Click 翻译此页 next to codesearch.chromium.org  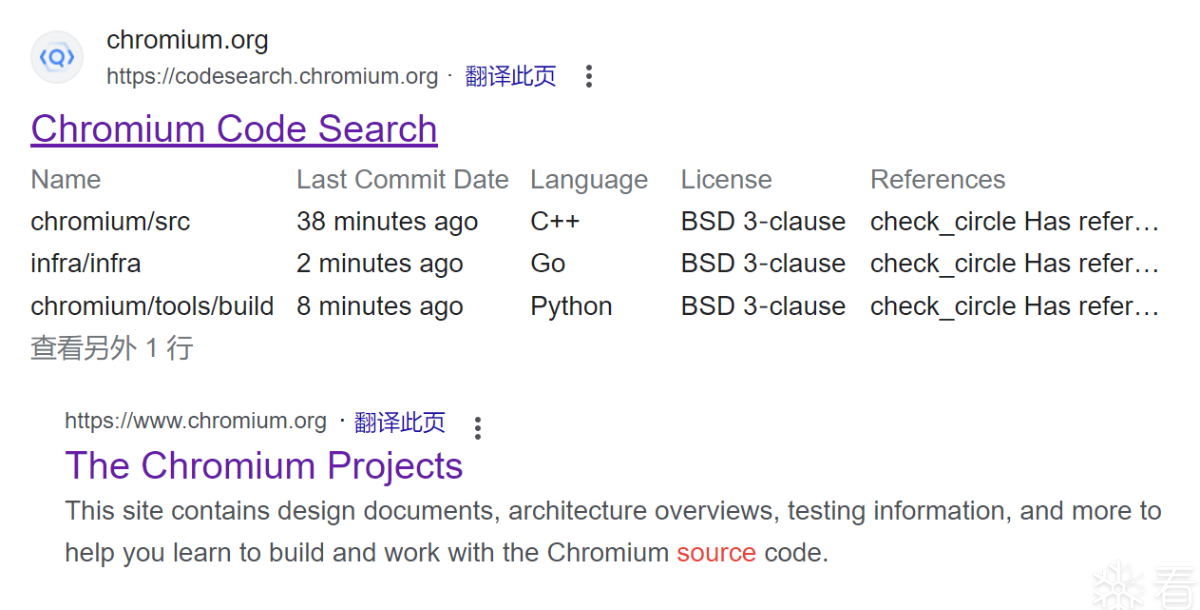pos(510,76)
